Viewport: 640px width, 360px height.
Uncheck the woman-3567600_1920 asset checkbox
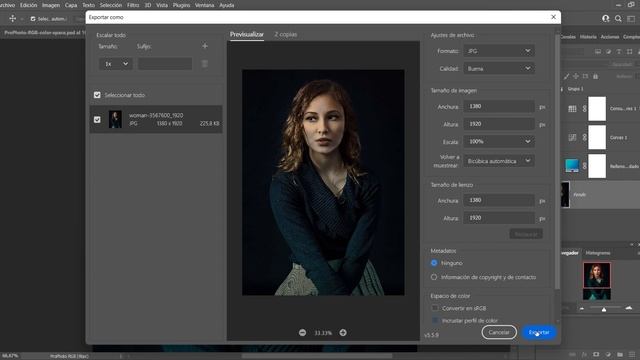[x=97, y=120]
